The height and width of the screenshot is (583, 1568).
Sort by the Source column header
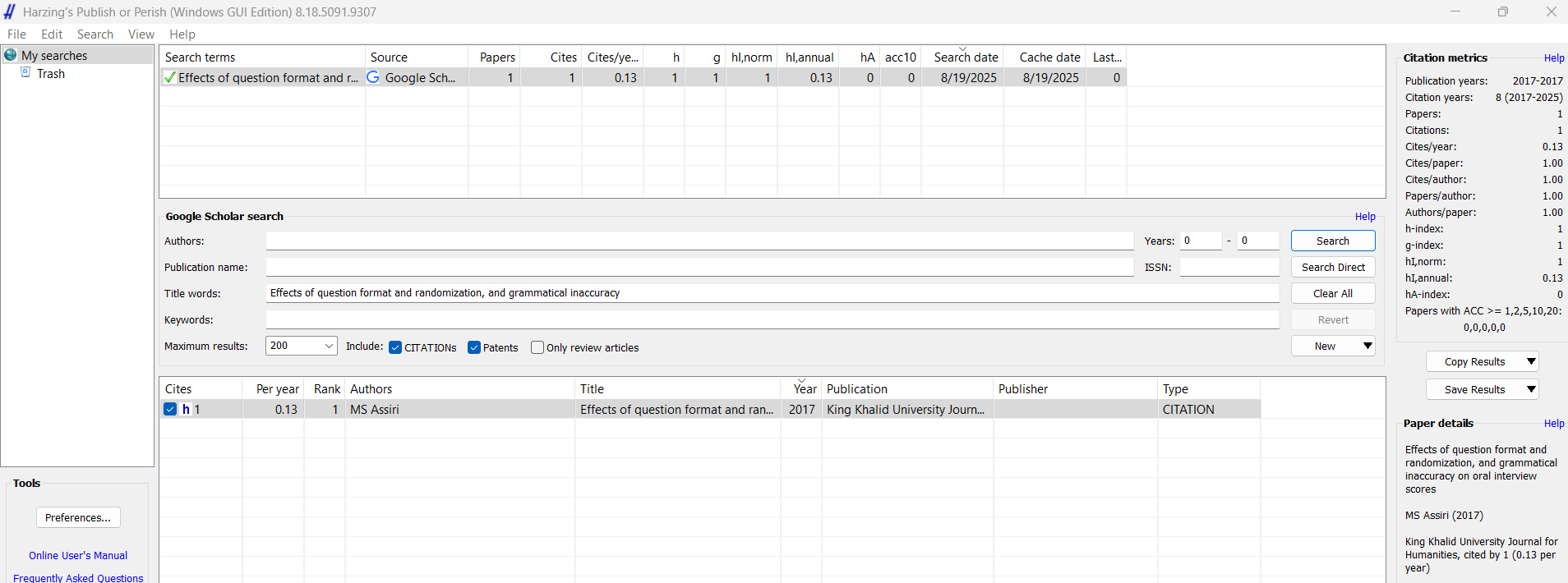click(x=417, y=57)
